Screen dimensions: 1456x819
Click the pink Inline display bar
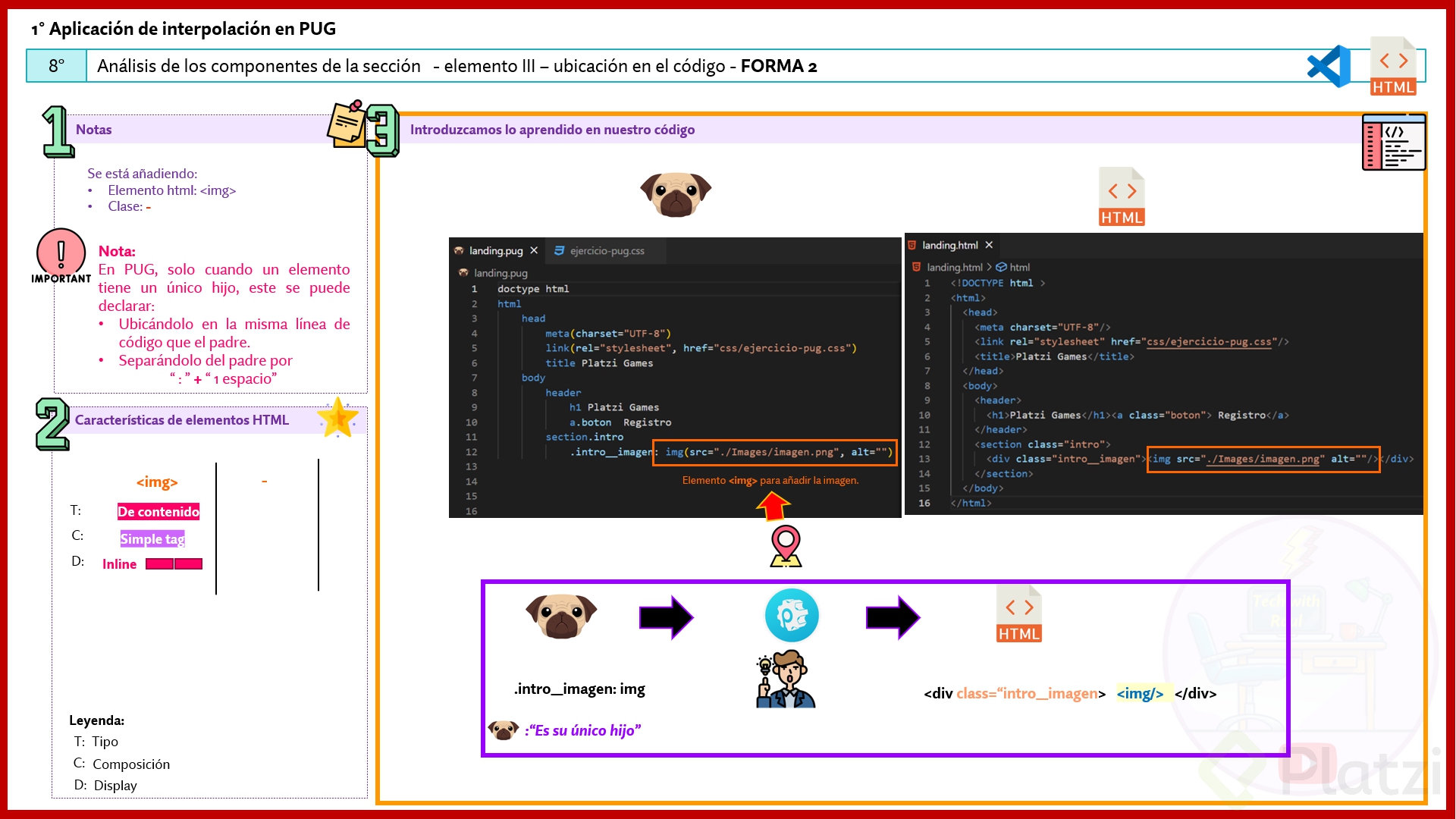point(174,563)
